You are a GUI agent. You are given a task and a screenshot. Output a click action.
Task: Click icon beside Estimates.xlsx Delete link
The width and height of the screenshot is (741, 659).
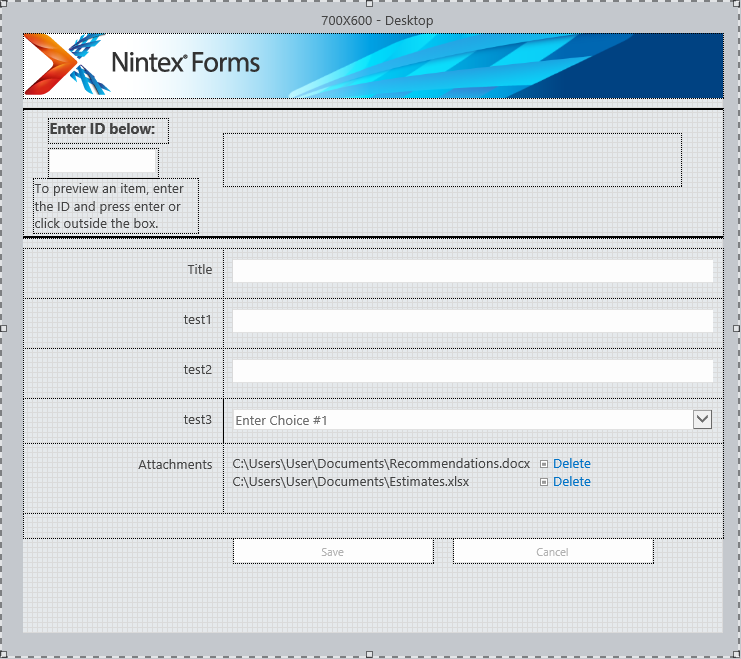[x=544, y=482]
